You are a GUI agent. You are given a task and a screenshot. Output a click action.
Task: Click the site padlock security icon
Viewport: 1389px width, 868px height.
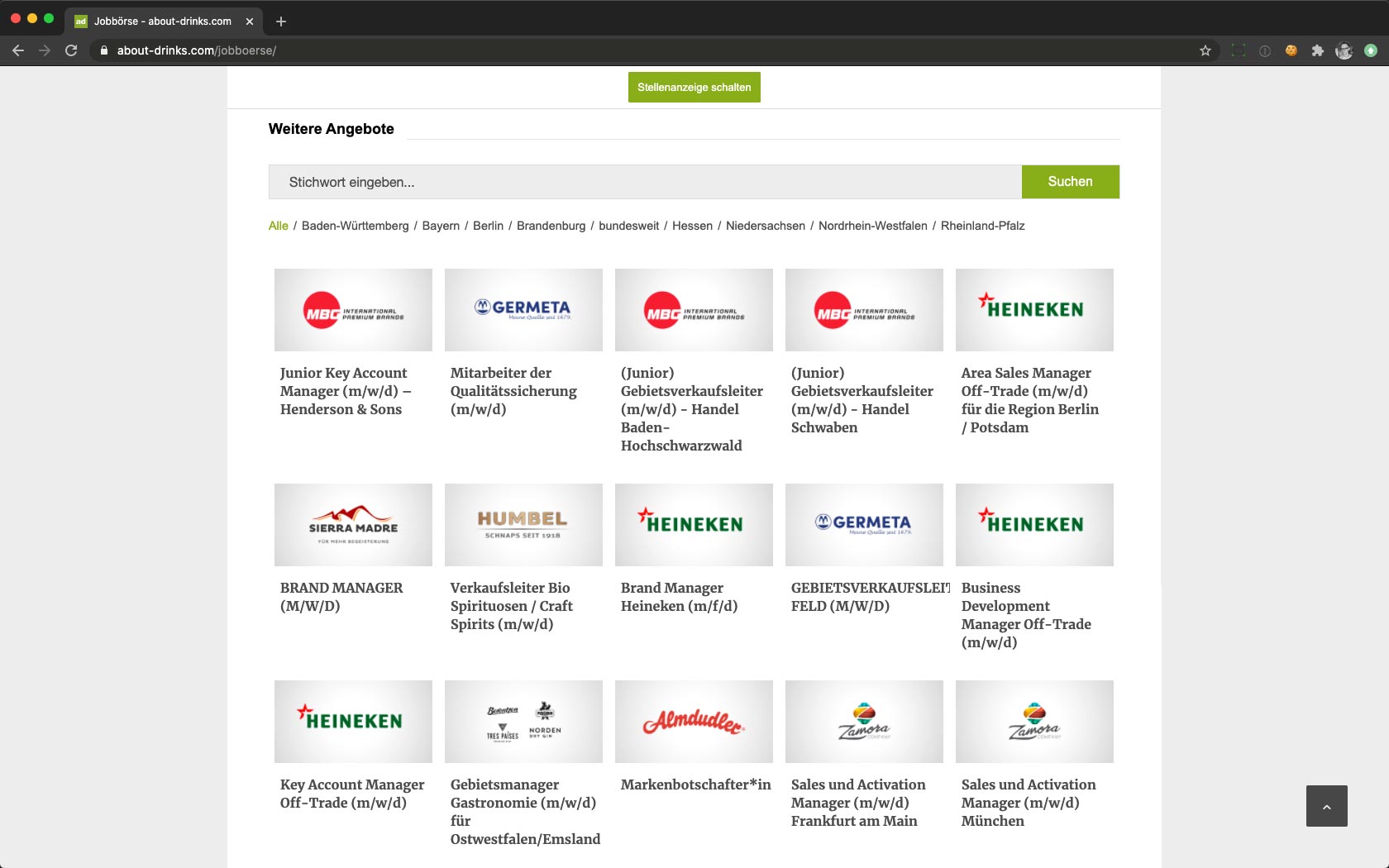pos(104,50)
